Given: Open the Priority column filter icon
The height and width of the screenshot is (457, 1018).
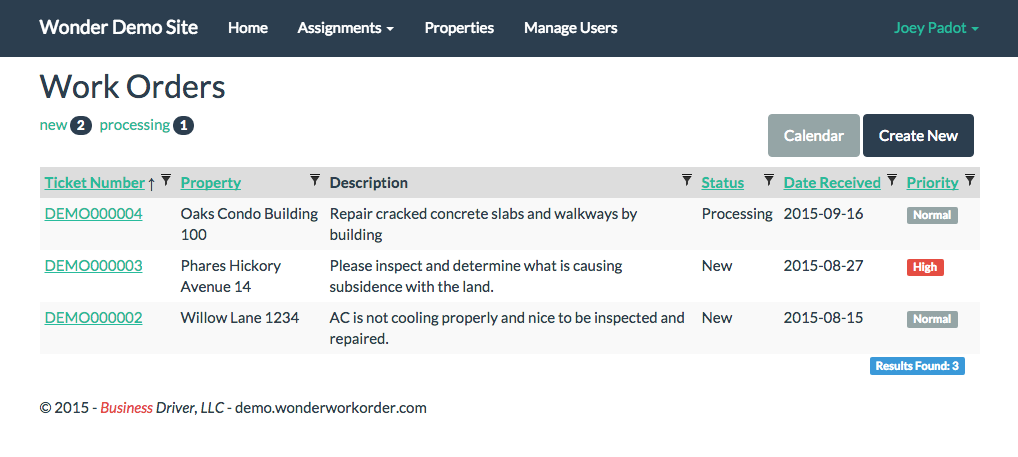Looking at the screenshot, I should pos(970,180).
